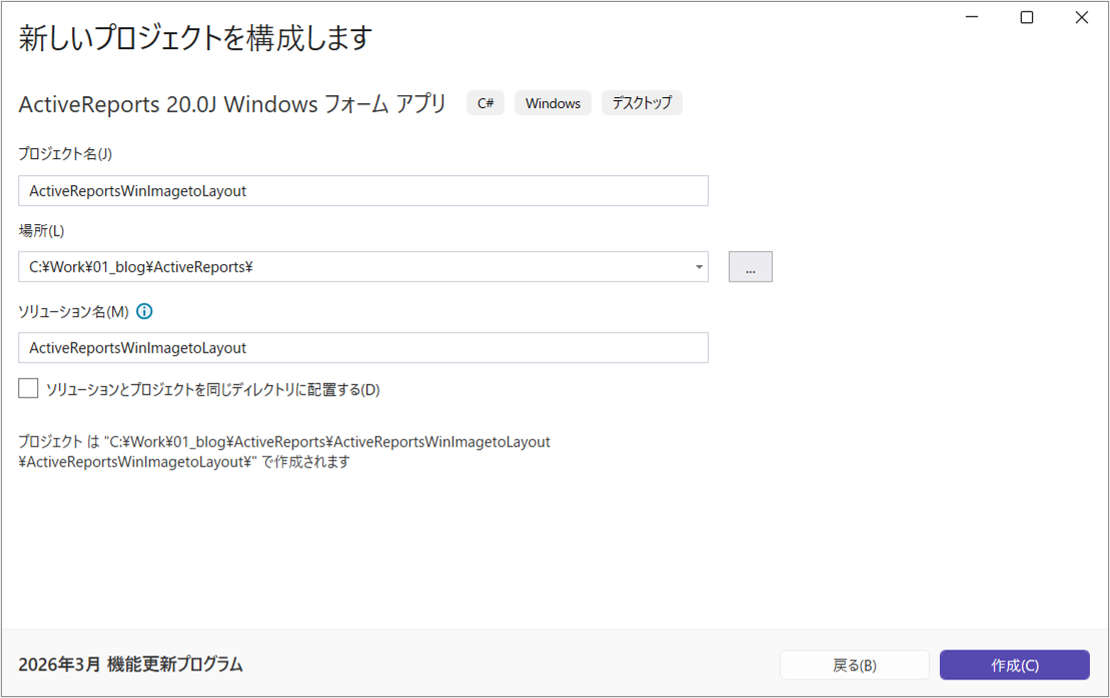Focus the プロジェクト名 text field
1110x698 pixels.
tap(363, 190)
